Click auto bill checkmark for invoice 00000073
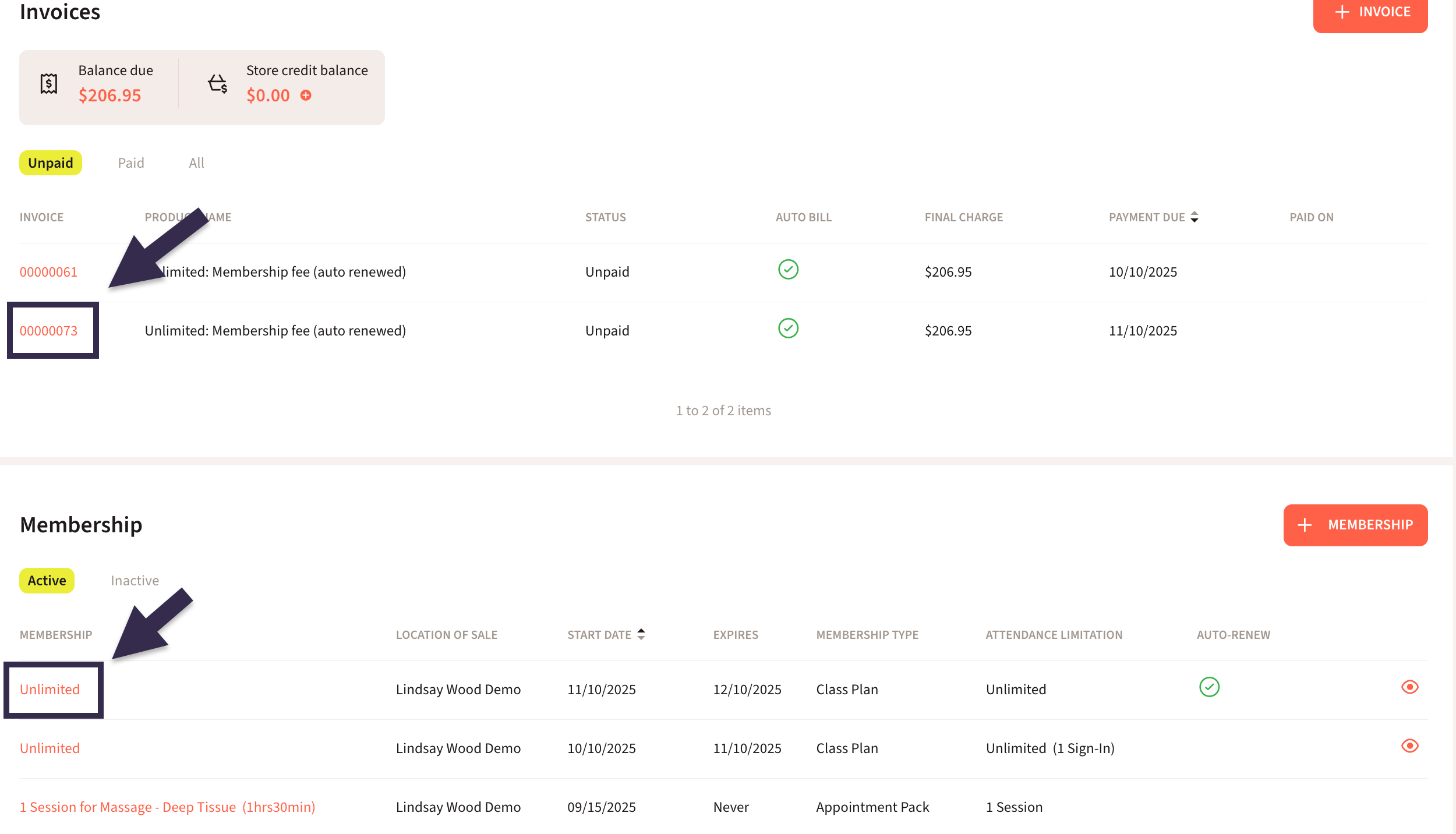Screen dimensions: 1456x834 coord(788,328)
